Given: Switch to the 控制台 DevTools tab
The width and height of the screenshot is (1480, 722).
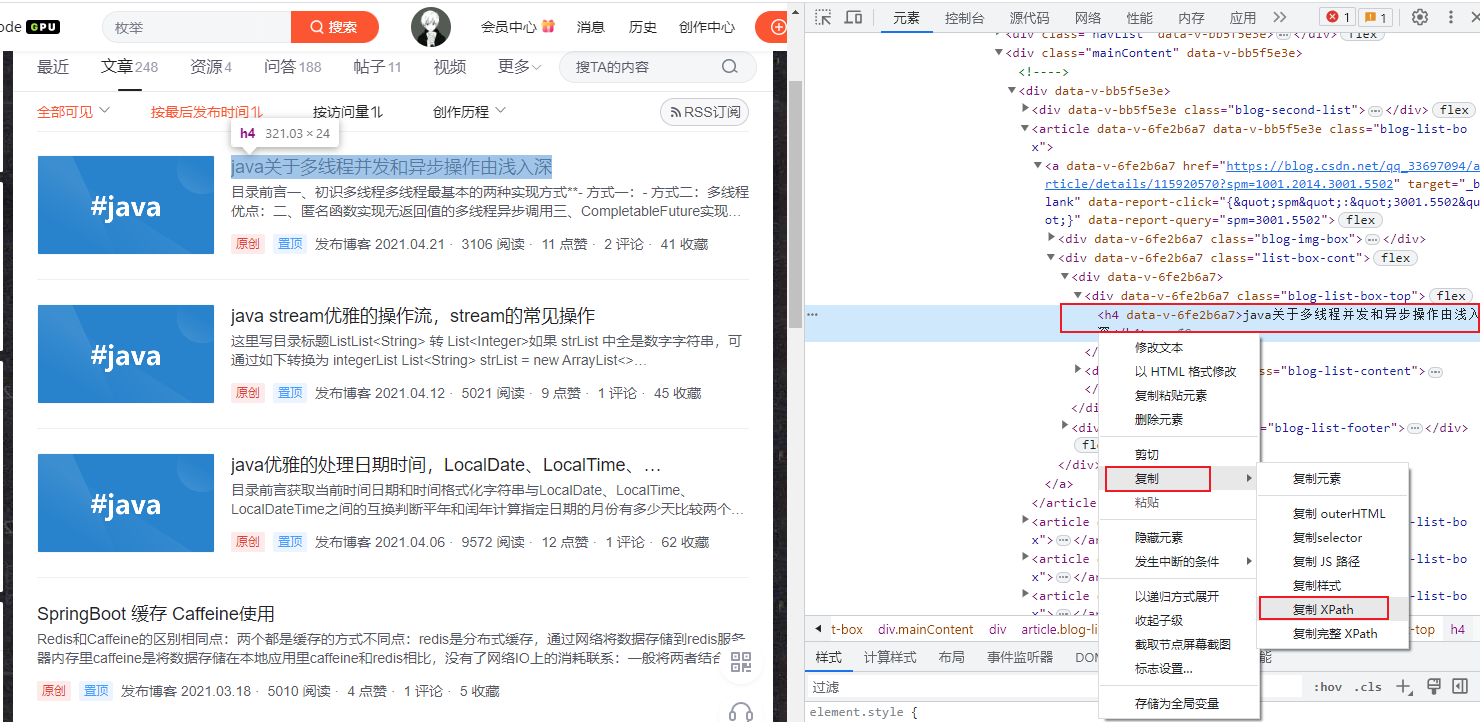Looking at the screenshot, I should click(x=964, y=18).
